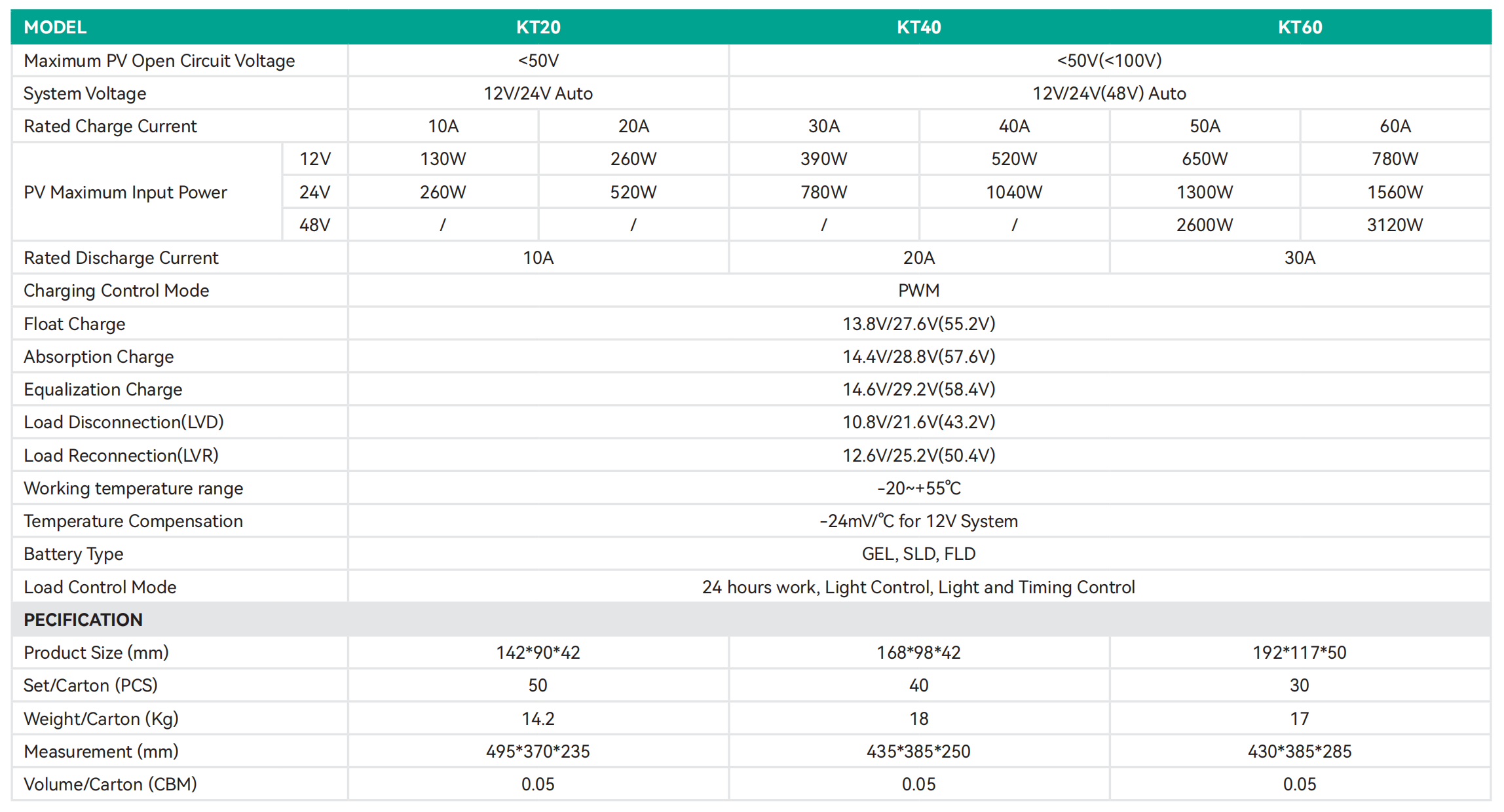Select the 430*385*285 measurement cell

(1300, 752)
